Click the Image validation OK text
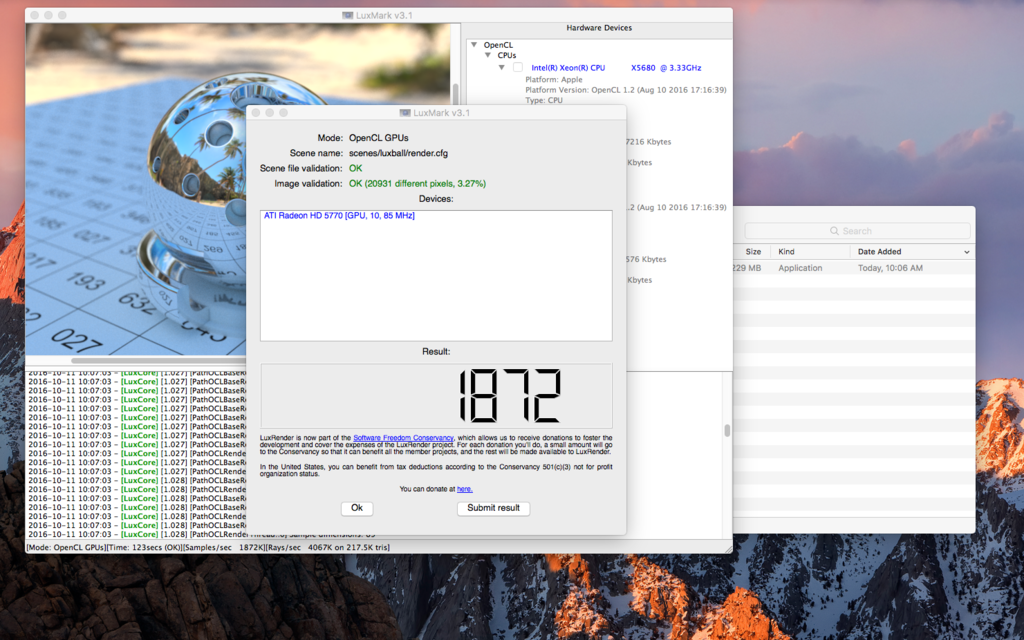 point(417,184)
